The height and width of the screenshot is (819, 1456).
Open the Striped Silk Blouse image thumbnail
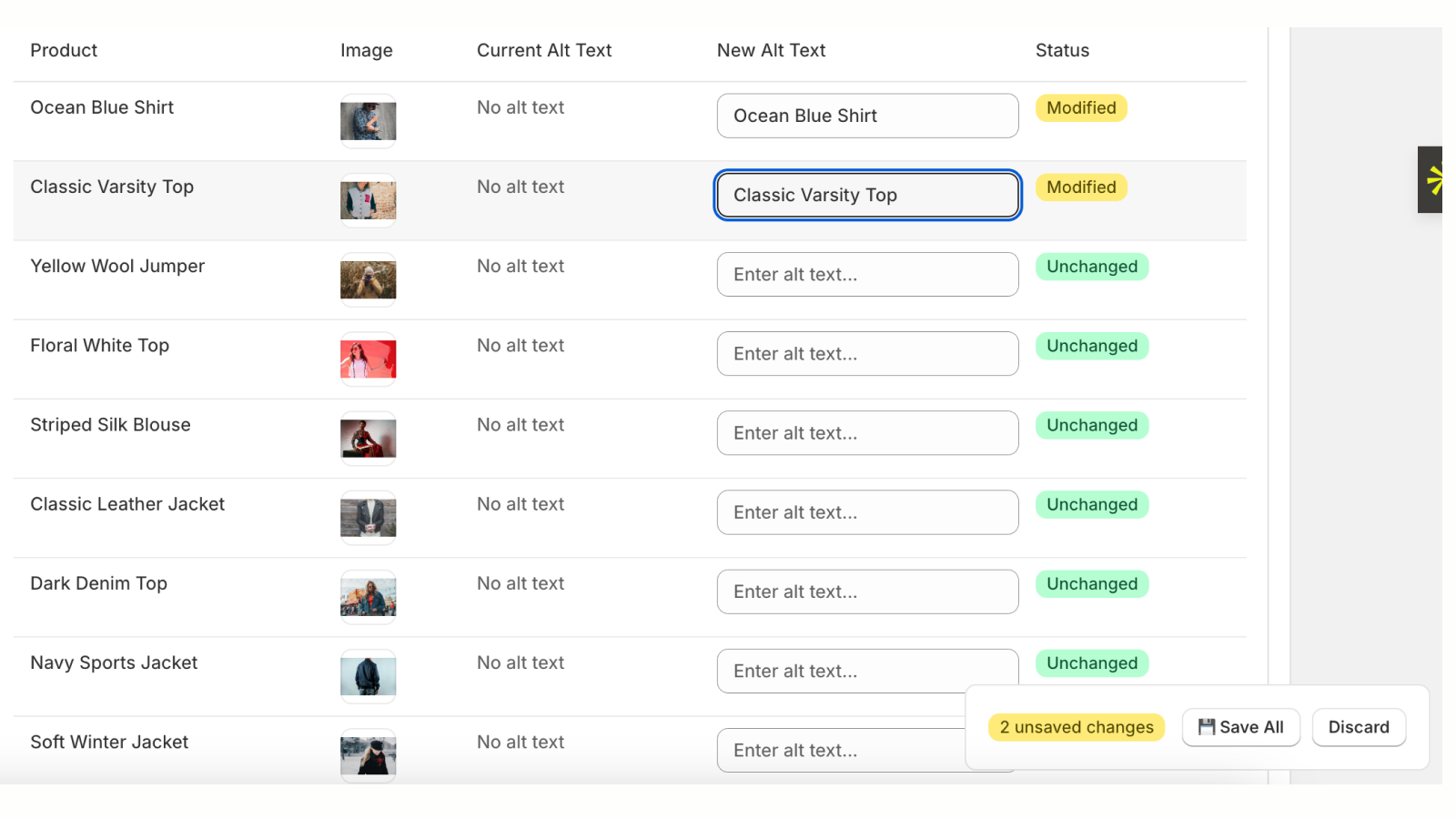[x=369, y=439]
